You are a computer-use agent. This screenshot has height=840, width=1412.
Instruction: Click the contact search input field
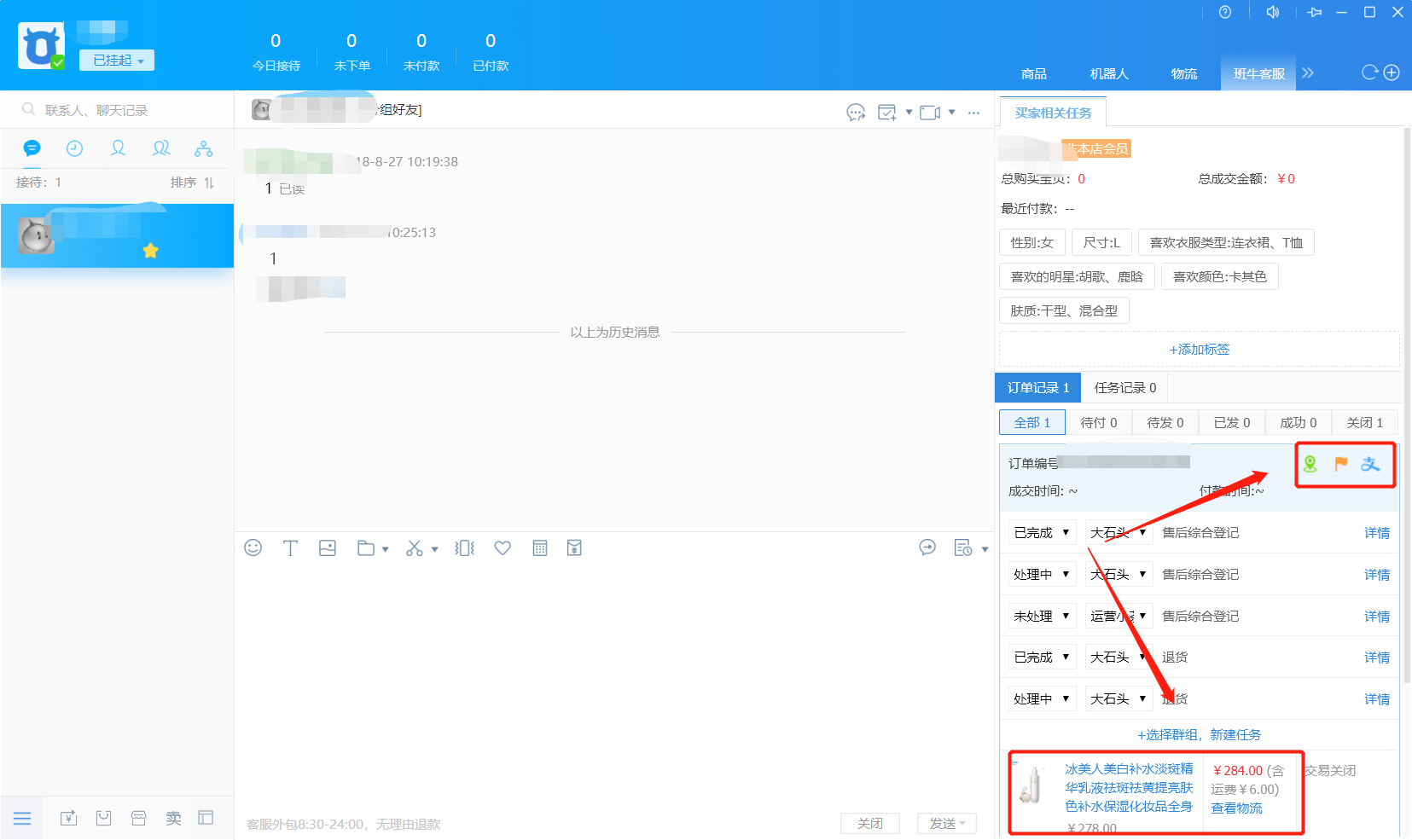click(128, 110)
